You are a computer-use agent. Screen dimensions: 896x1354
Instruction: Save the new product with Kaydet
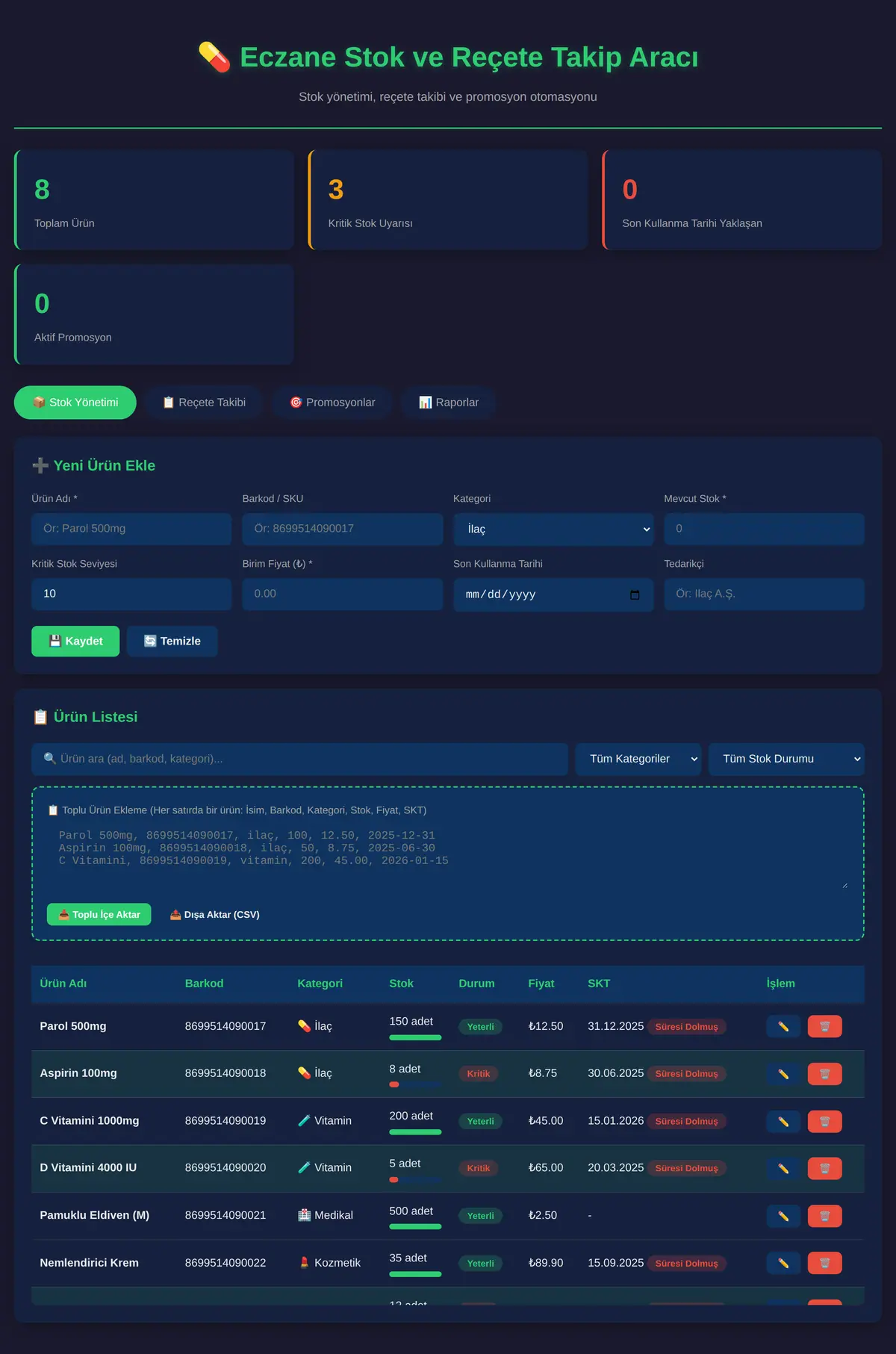pyautogui.click(x=75, y=642)
